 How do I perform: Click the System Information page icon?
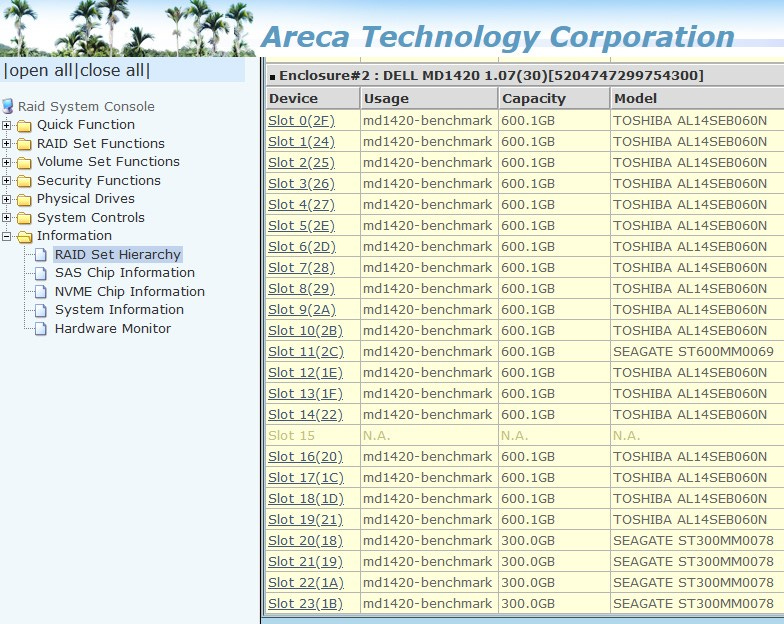(x=42, y=310)
